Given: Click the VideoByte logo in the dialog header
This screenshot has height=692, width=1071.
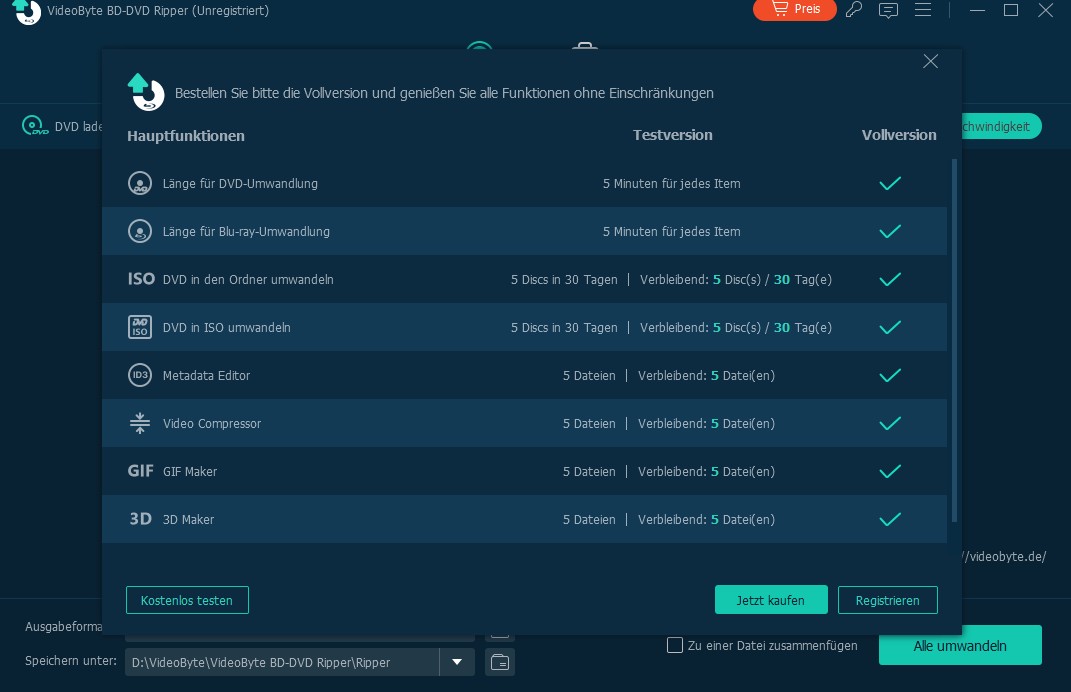Looking at the screenshot, I should 145,92.
